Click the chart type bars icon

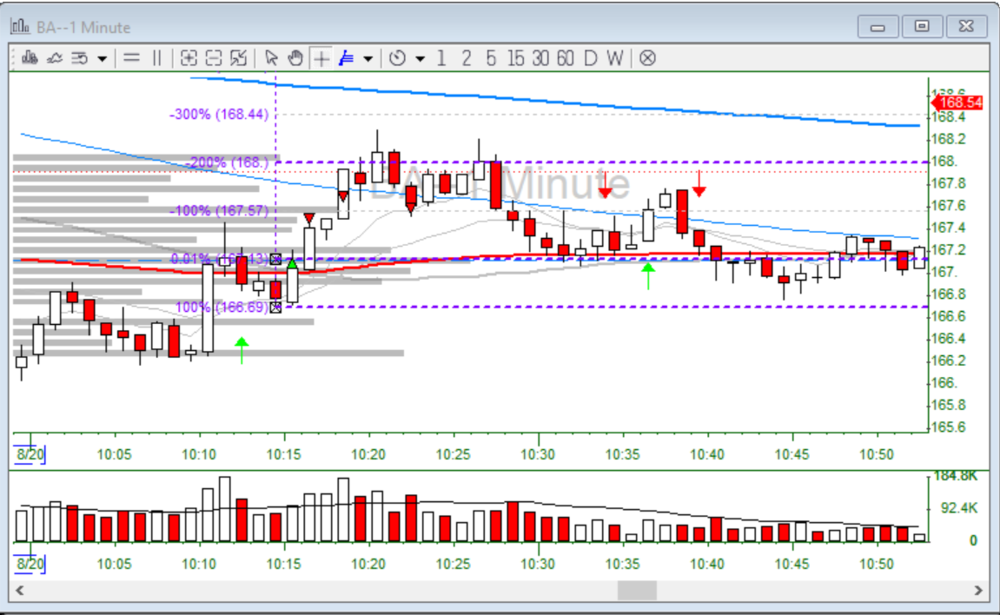pyautogui.click(x=29, y=58)
